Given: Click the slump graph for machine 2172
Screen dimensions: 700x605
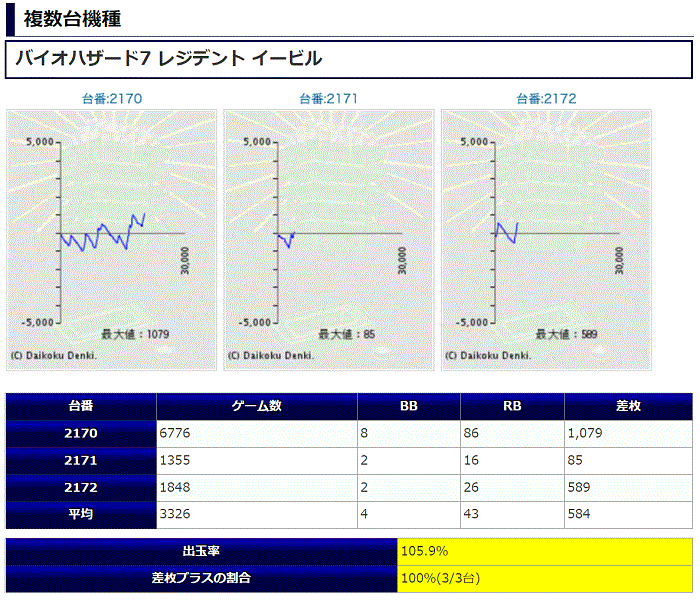Looking at the screenshot, I should coord(546,240).
